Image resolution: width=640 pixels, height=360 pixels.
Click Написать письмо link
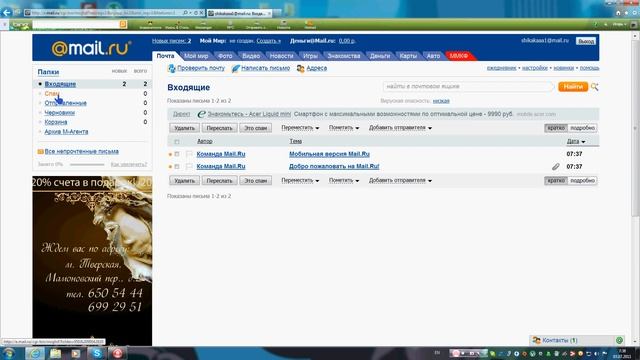pyautogui.click(x=265, y=68)
